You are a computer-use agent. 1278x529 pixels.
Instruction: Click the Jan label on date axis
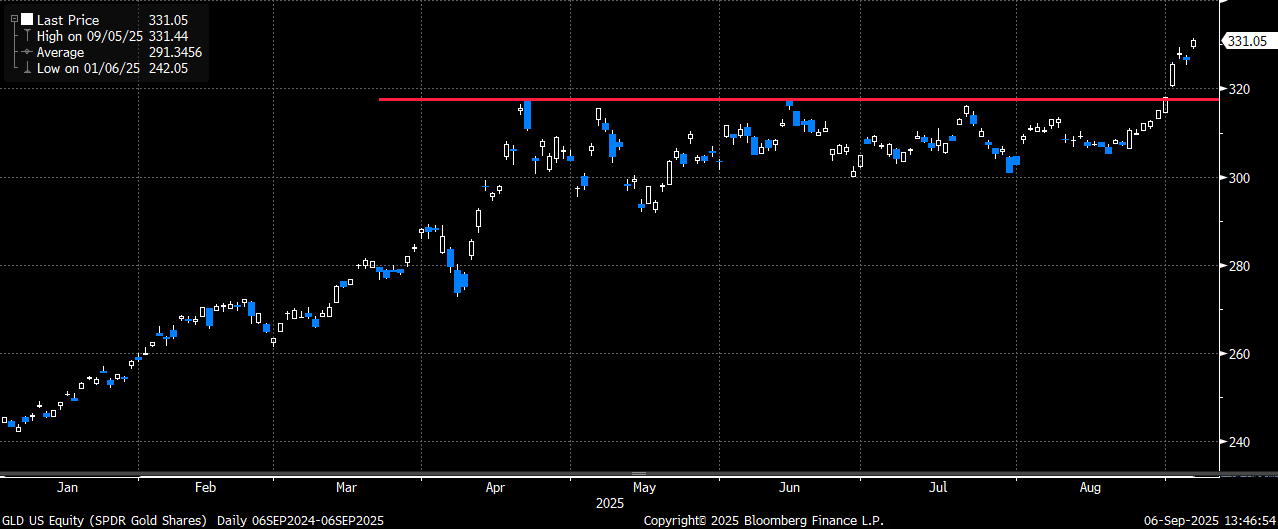pos(68,488)
